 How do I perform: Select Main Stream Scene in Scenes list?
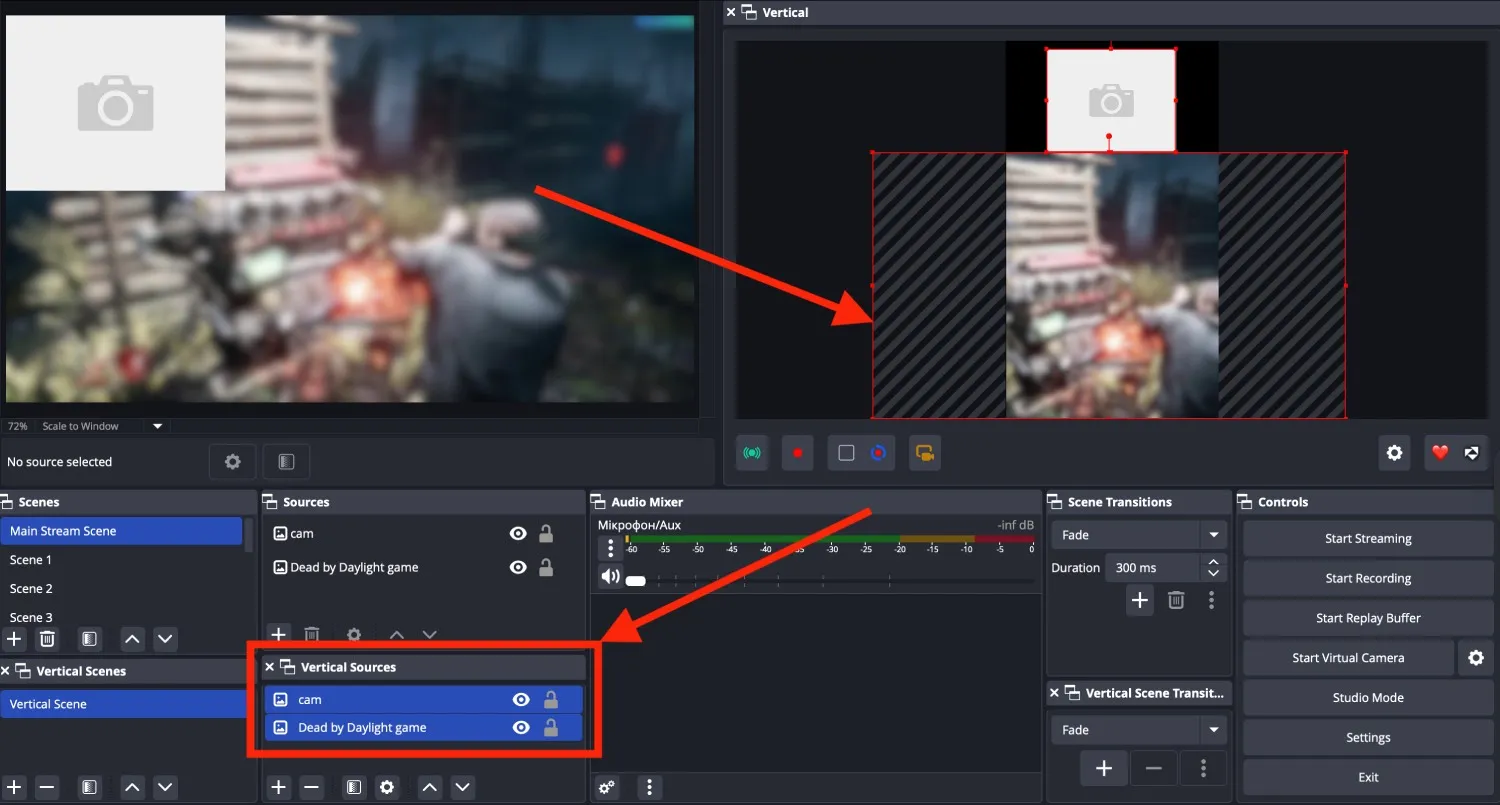(x=121, y=531)
